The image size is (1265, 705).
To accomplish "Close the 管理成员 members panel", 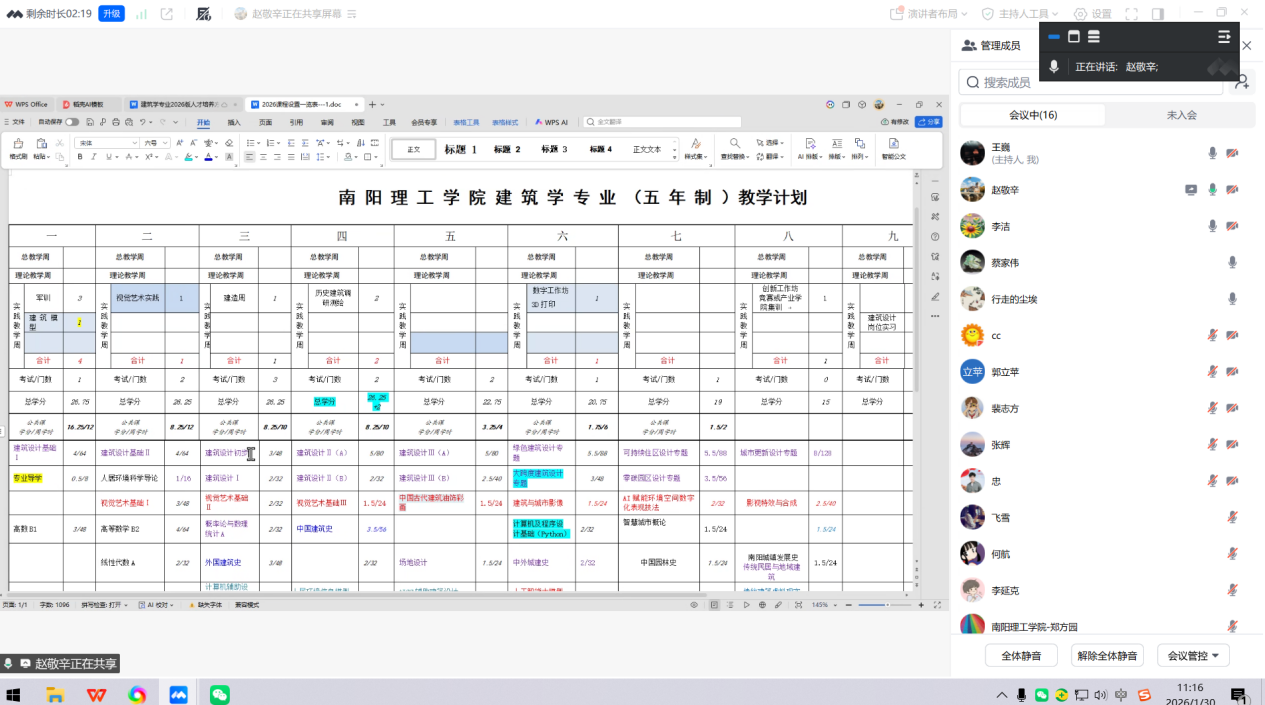I will [1247, 45].
